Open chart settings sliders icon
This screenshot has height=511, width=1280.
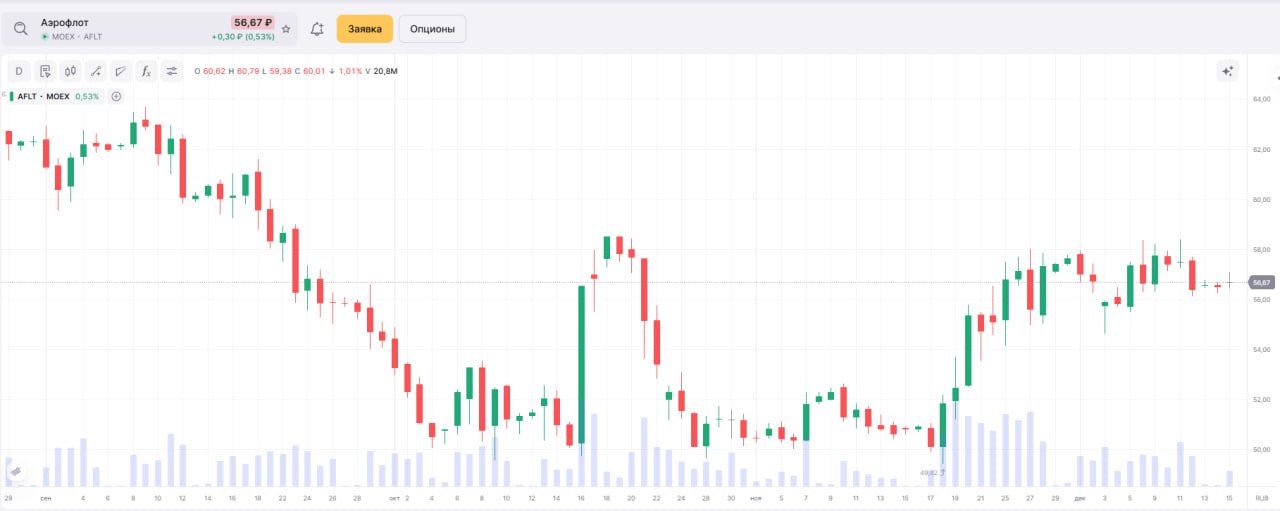(172, 71)
